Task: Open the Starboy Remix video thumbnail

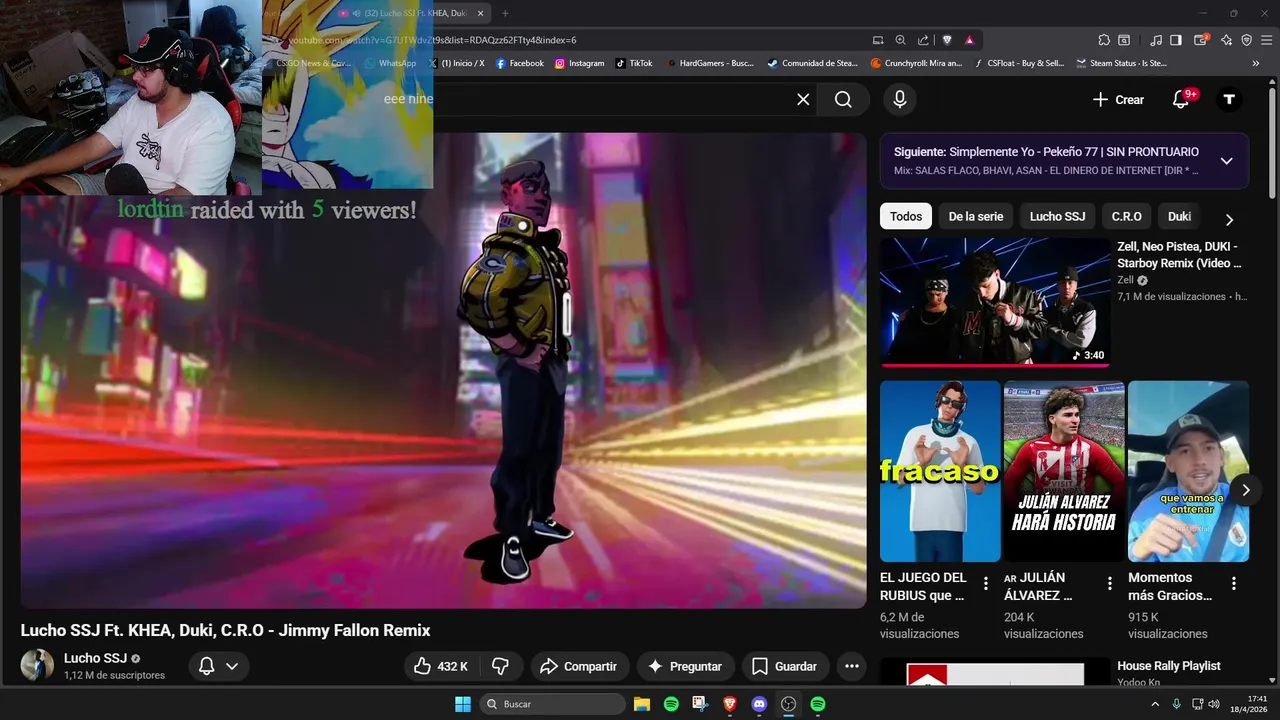Action: pyautogui.click(x=995, y=302)
